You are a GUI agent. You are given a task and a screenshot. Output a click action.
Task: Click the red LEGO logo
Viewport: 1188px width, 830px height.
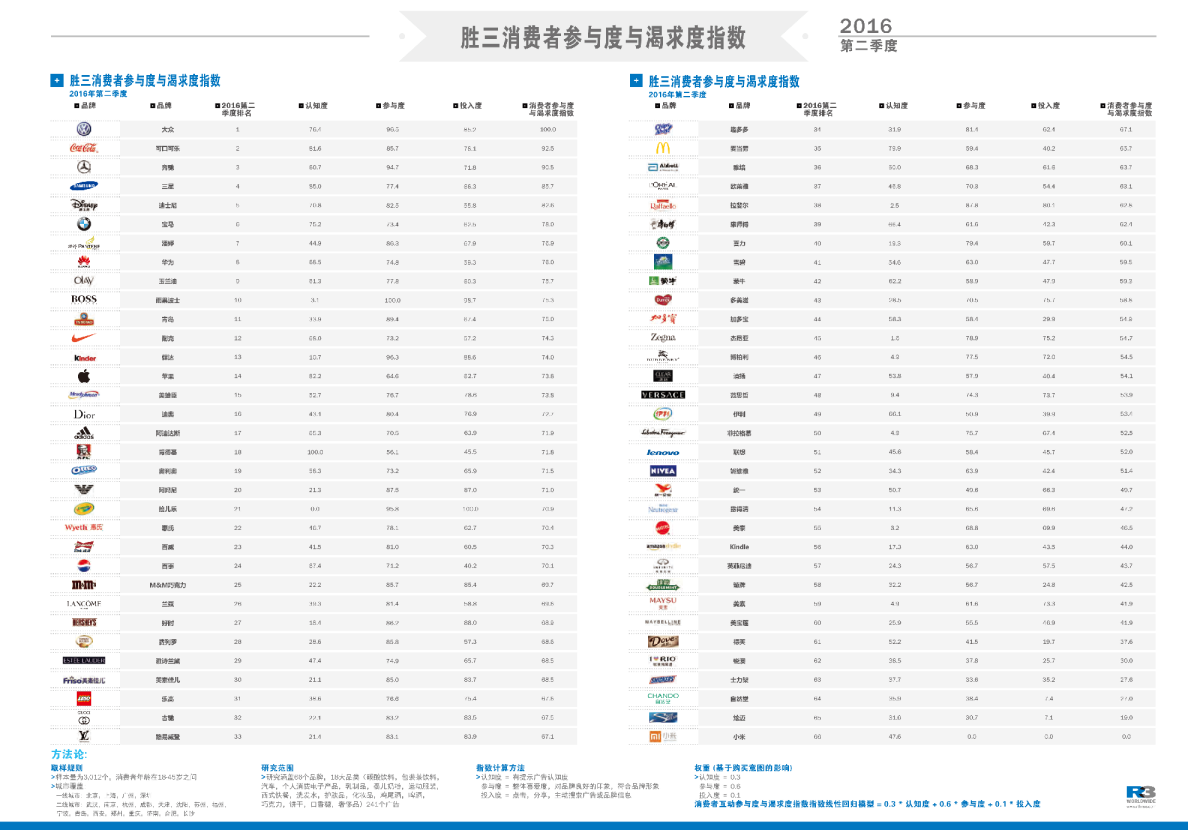tap(84, 698)
